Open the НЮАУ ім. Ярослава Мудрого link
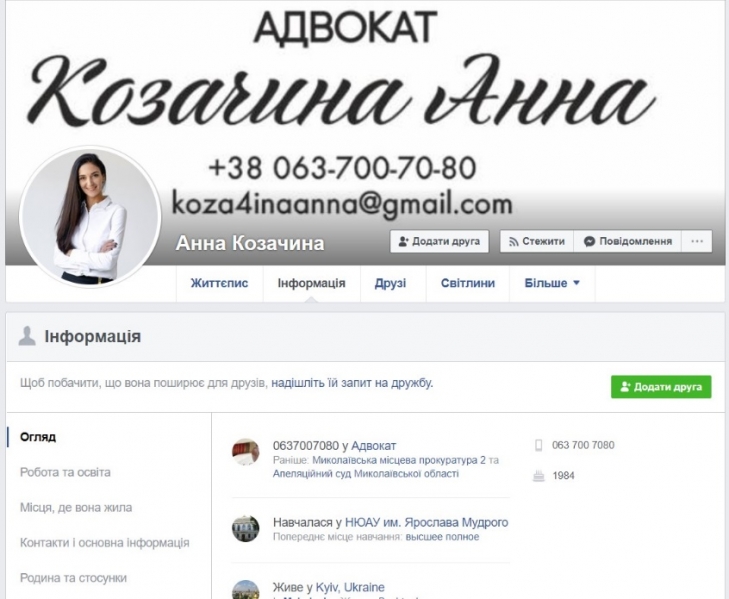 [x=426, y=522]
